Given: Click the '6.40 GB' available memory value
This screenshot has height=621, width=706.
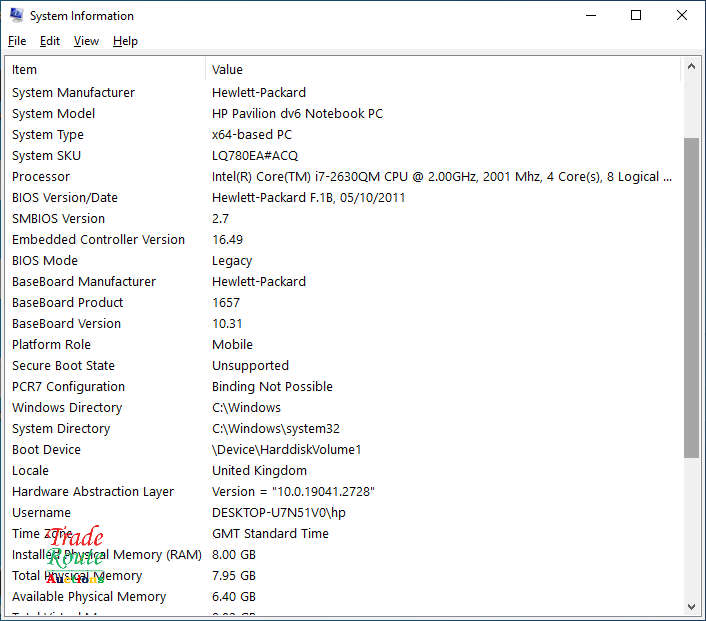Looking at the screenshot, I should tap(234, 597).
